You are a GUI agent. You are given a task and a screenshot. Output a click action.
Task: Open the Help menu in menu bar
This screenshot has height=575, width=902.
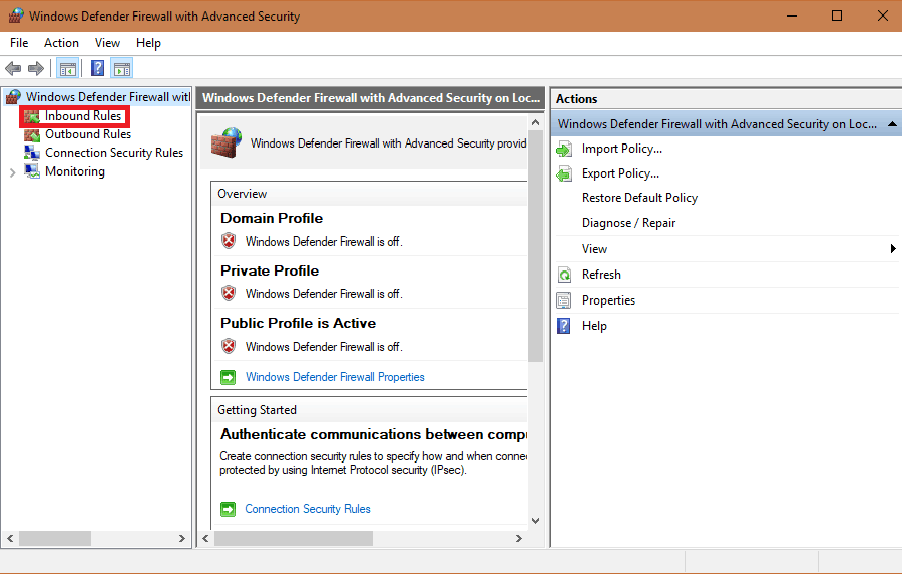tap(148, 43)
